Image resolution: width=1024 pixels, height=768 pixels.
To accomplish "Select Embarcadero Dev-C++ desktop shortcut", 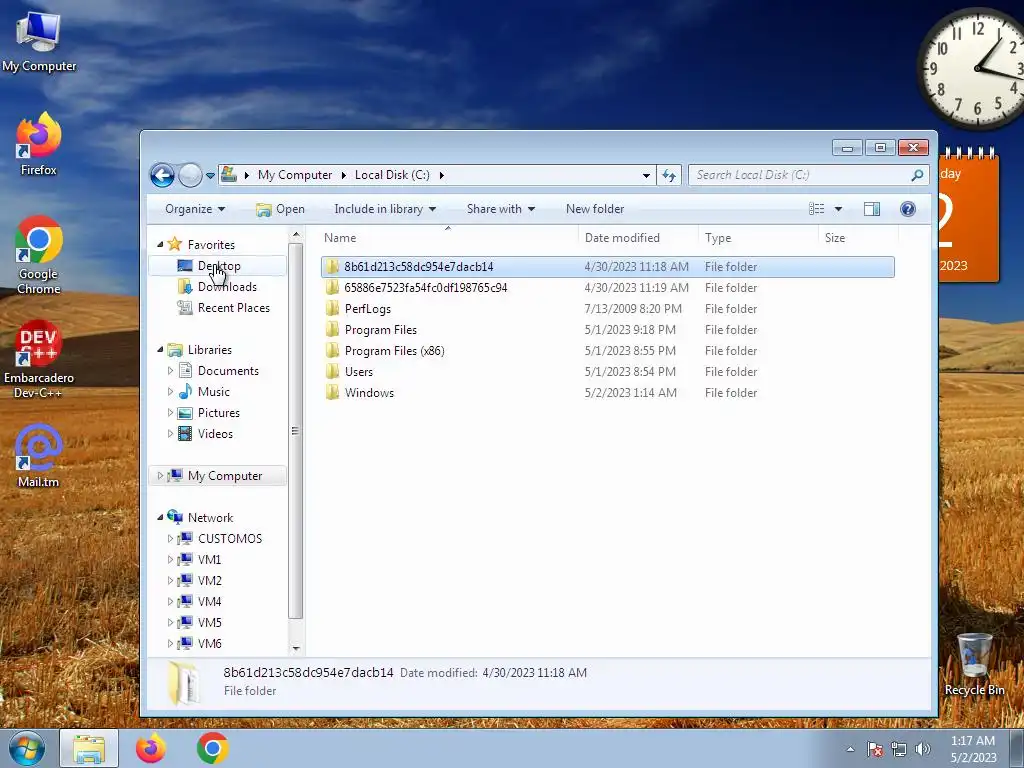I will (39, 359).
